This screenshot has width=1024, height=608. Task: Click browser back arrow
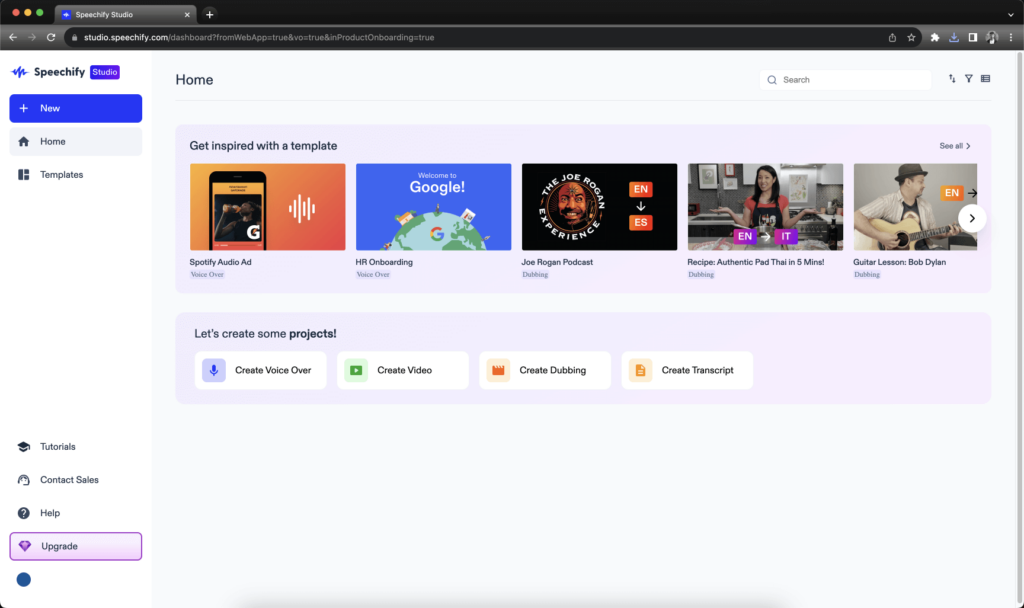13,37
